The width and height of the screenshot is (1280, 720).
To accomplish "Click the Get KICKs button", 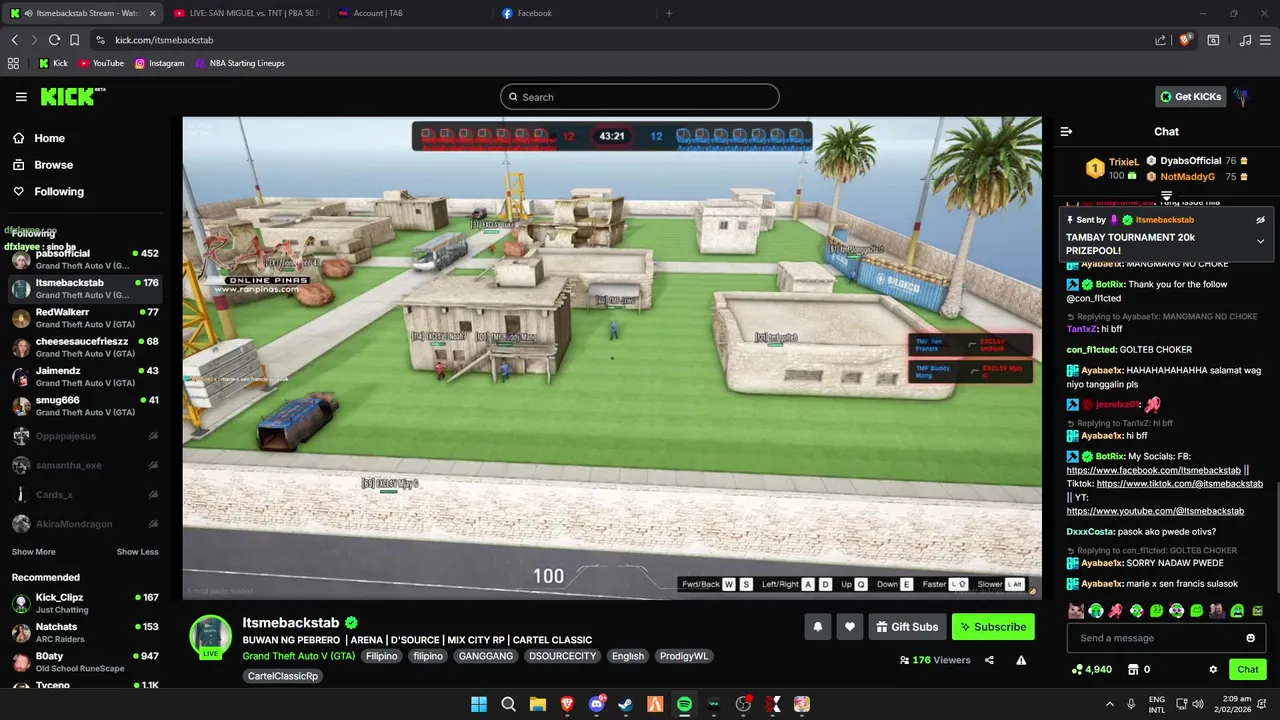I will point(1190,97).
